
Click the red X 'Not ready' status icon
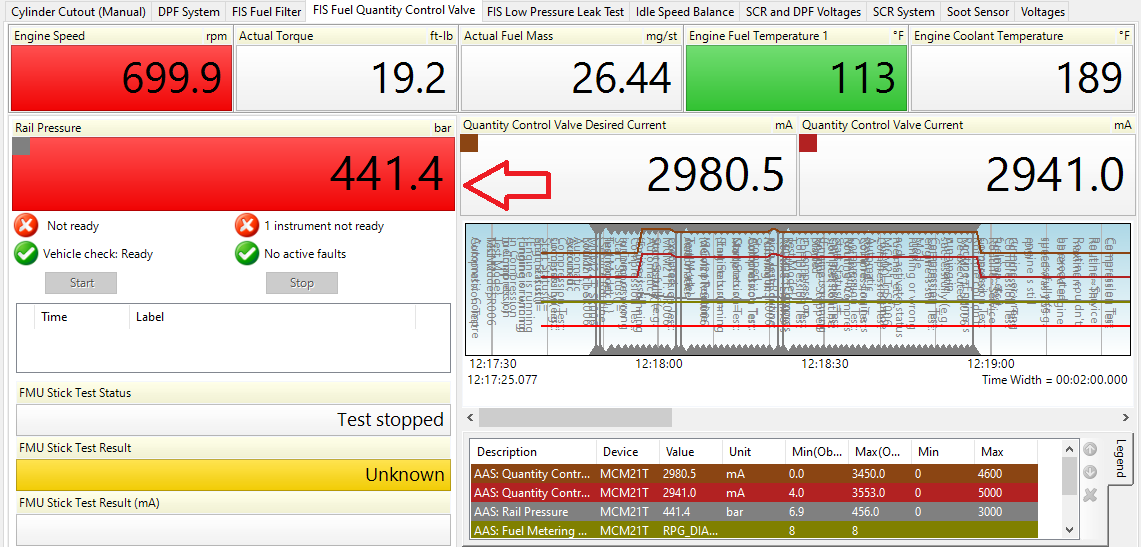point(27,226)
